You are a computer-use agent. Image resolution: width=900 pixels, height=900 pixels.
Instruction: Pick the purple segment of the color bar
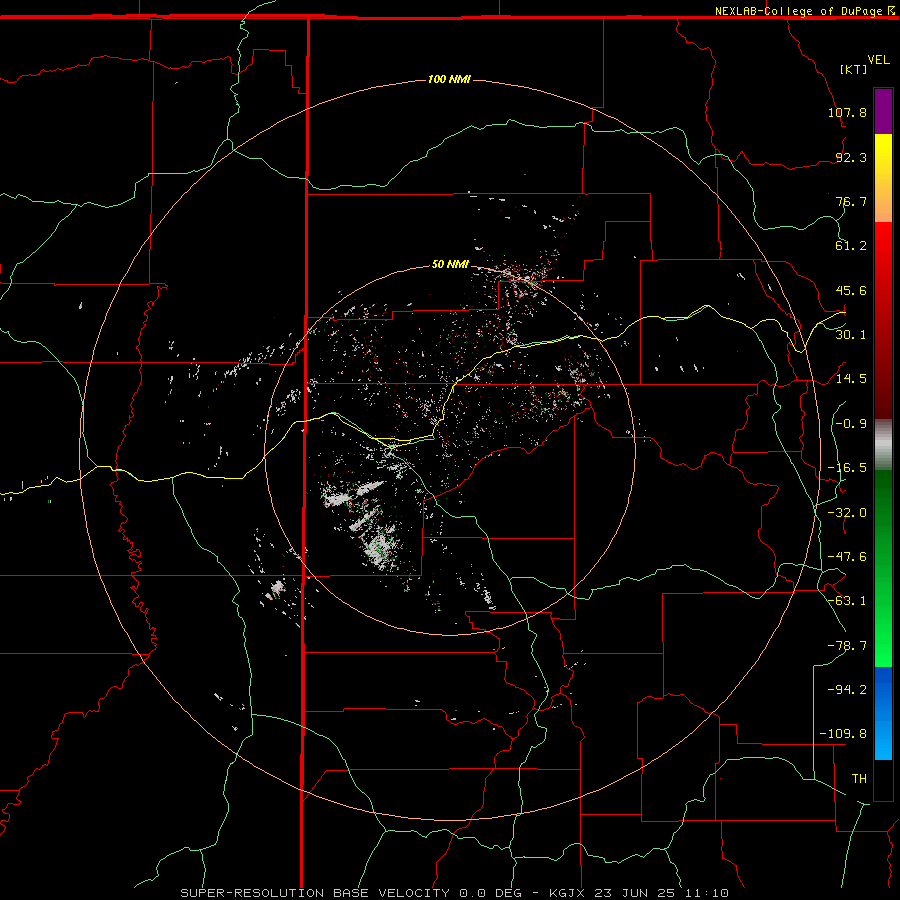[883, 112]
